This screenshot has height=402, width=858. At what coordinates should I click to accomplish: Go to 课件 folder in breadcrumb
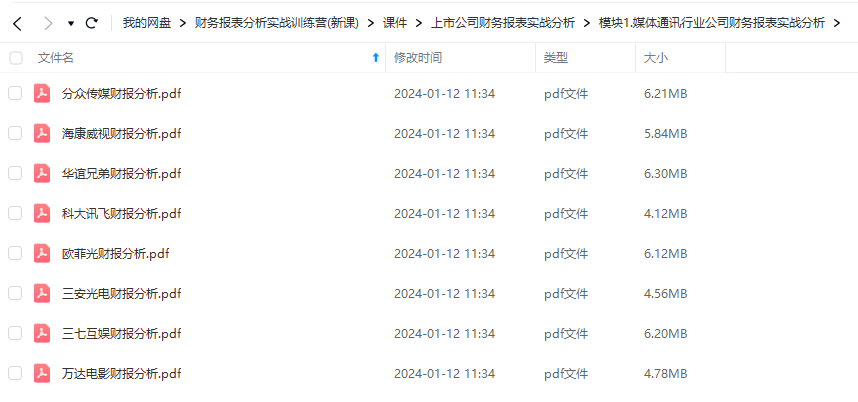click(x=395, y=23)
